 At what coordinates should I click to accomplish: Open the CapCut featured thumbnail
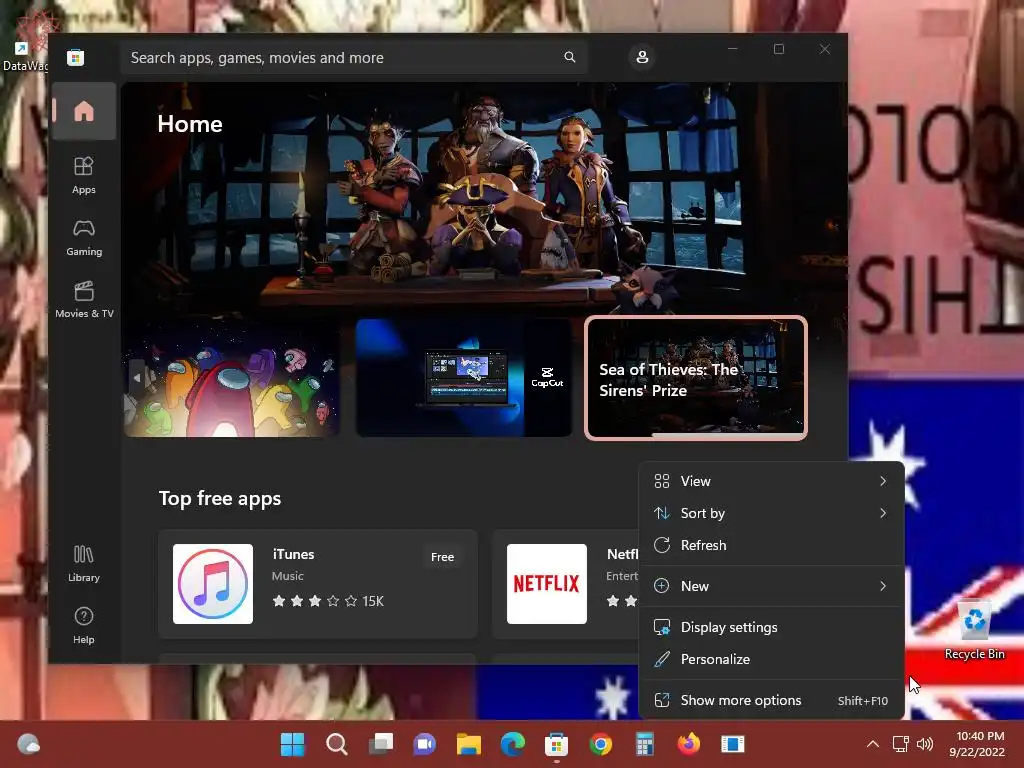coord(464,377)
